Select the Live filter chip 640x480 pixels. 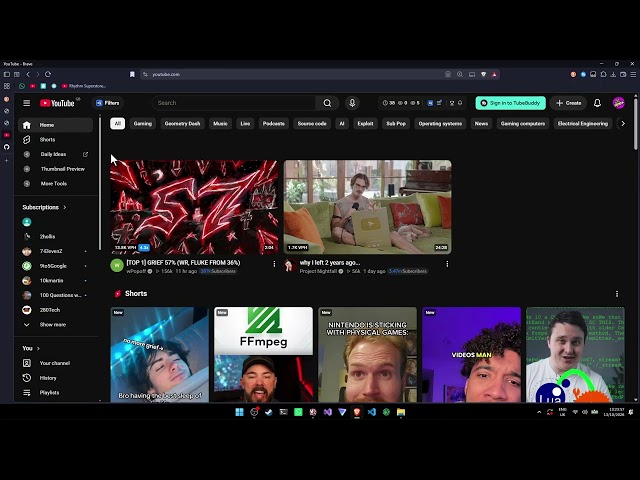245,124
